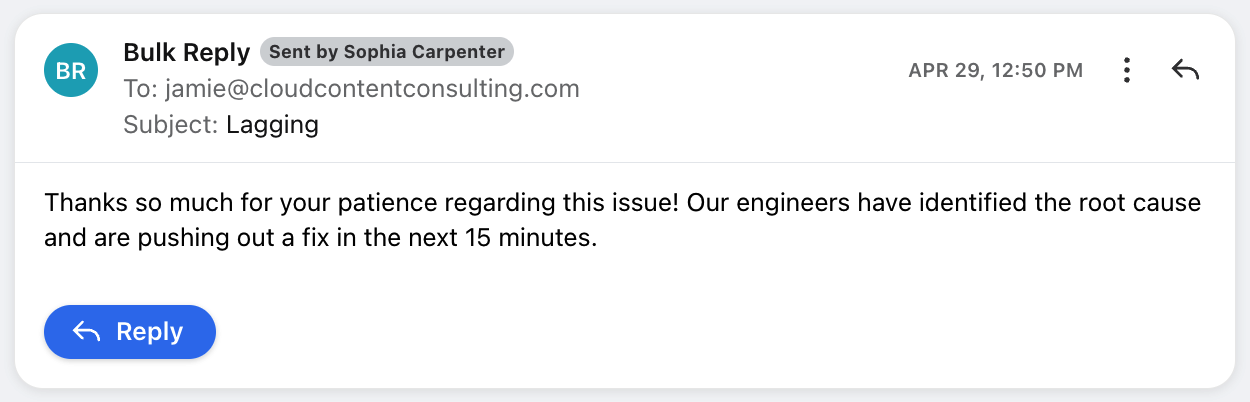Click the teal BR avatar icon
The width and height of the screenshot is (1250, 402).
click(71, 70)
